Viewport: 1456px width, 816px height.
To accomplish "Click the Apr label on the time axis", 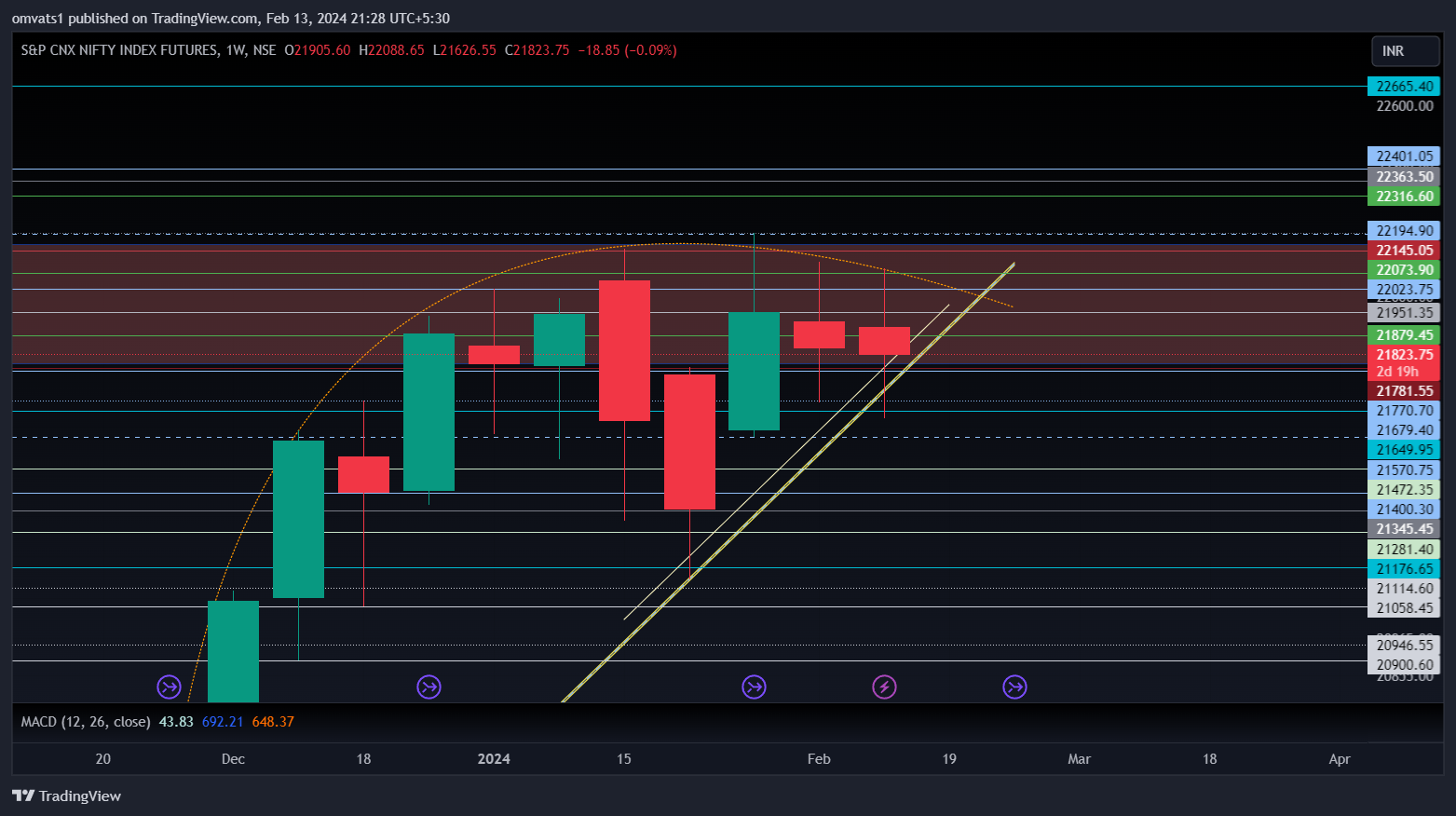I will 1340,759.
